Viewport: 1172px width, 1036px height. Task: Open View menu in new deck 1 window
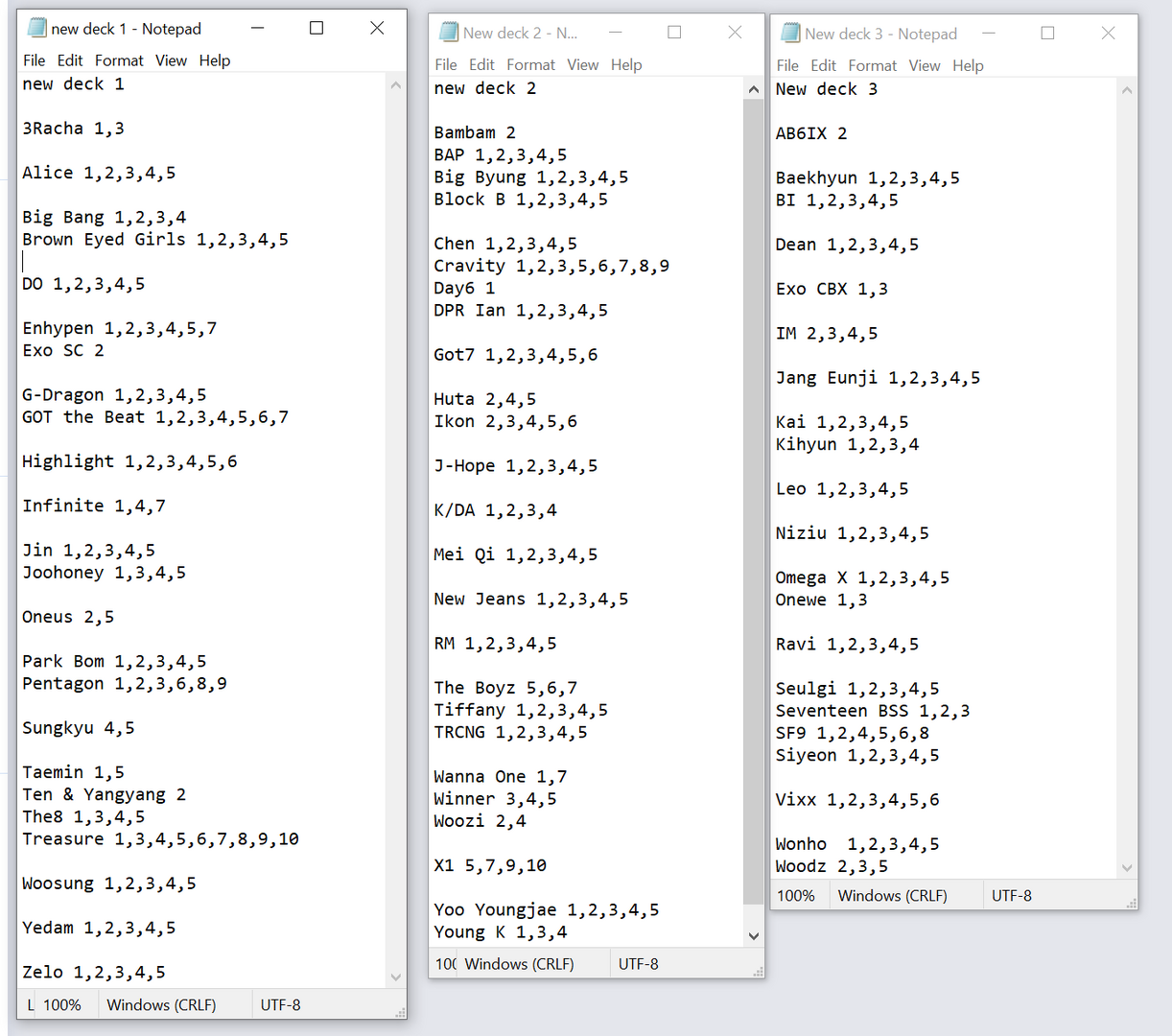[x=172, y=60]
